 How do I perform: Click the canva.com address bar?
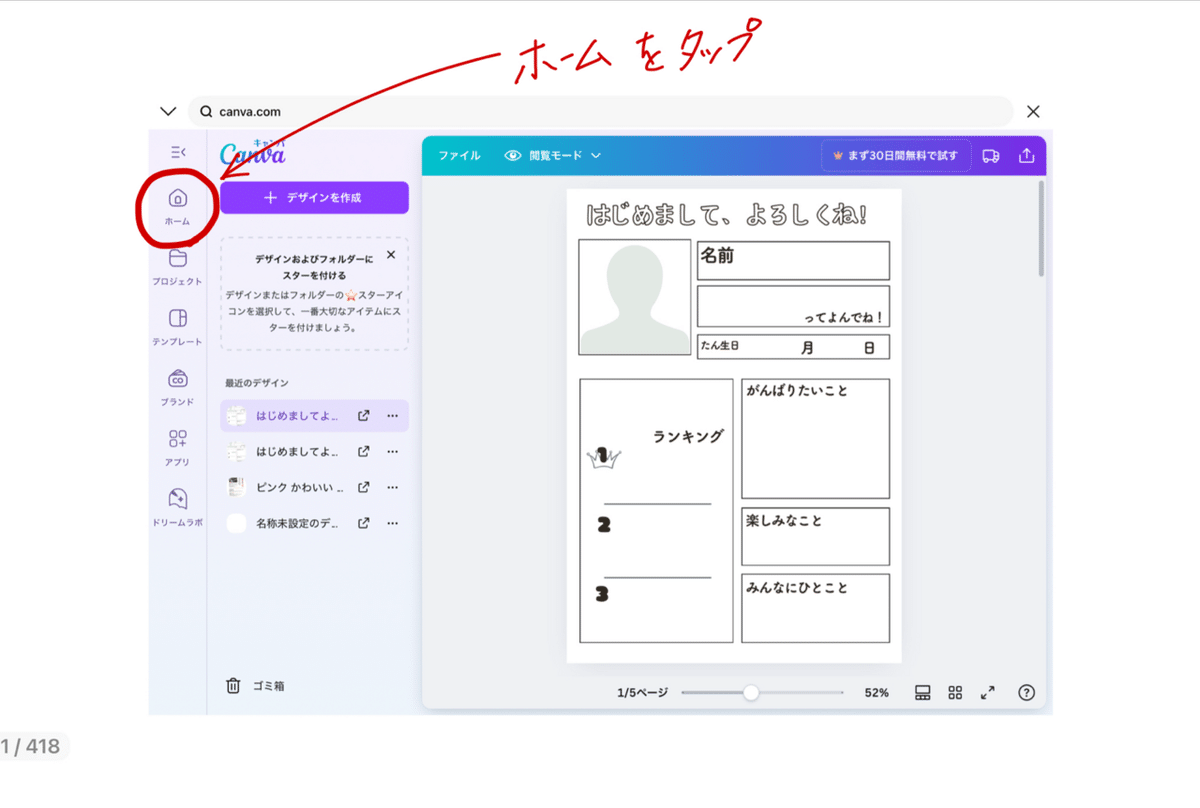(601, 112)
